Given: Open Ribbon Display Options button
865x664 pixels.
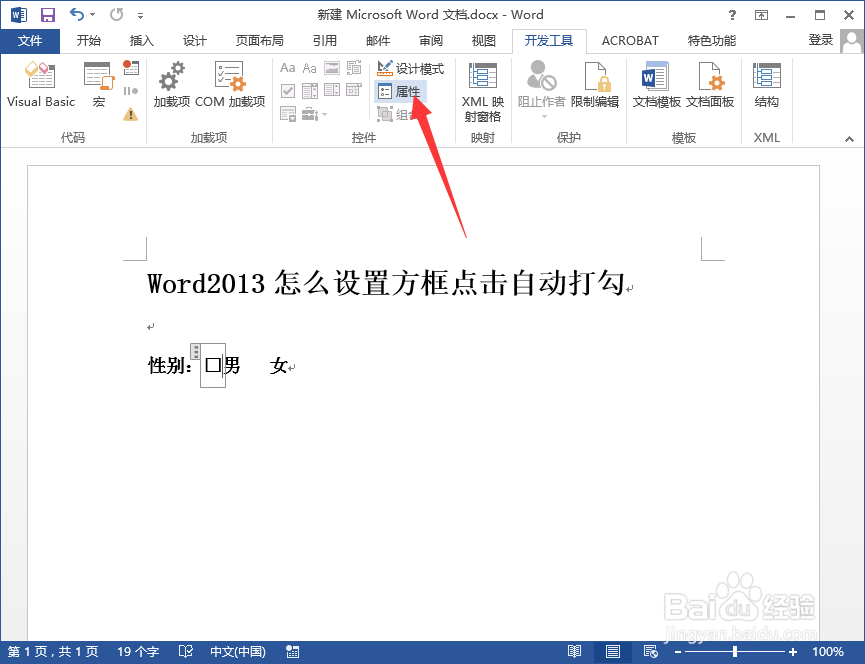Looking at the screenshot, I should (762, 15).
